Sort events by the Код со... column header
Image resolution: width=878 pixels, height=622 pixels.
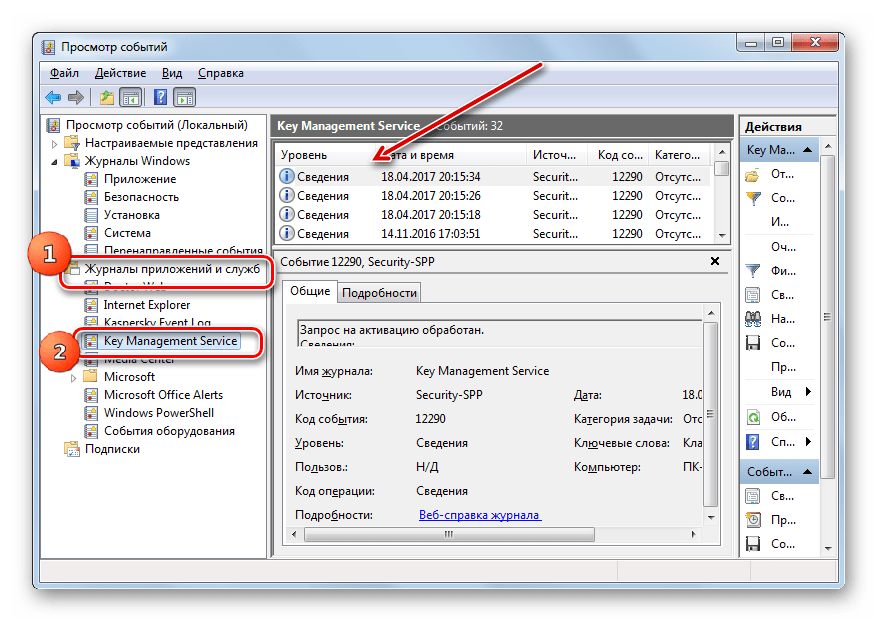(x=620, y=155)
